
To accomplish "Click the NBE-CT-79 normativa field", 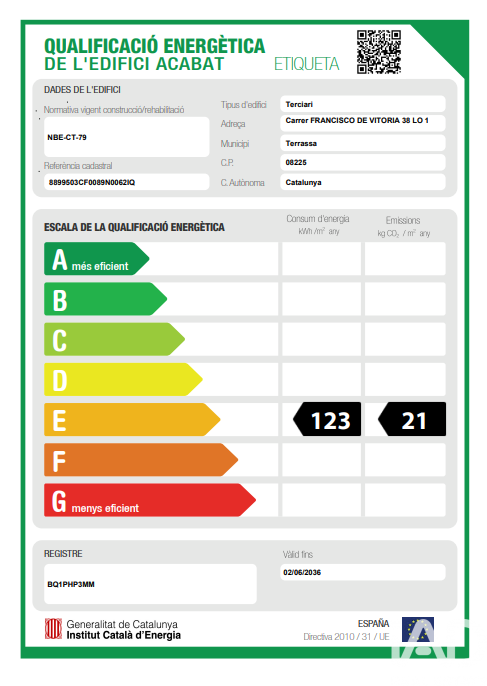I will (126, 137).
